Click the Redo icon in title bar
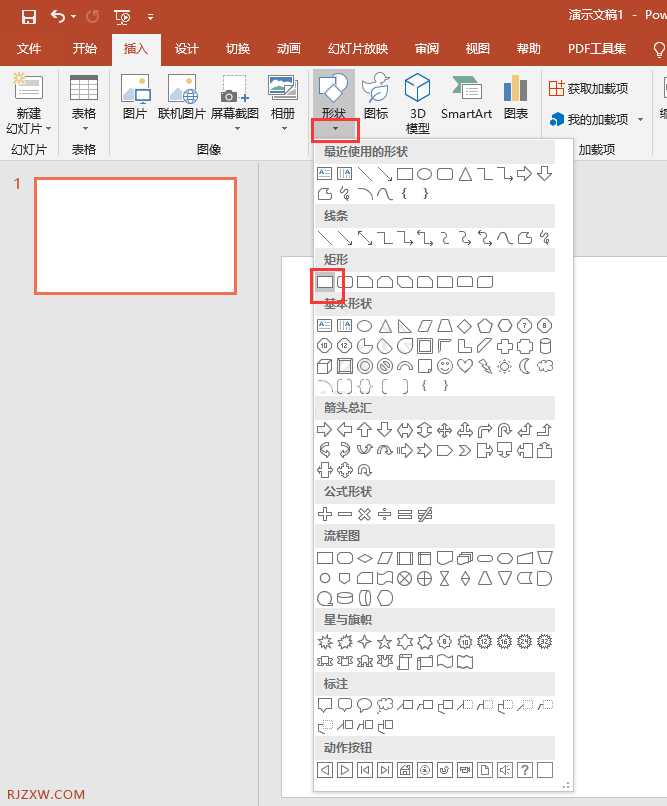This screenshot has height=806, width=667. tap(92, 17)
